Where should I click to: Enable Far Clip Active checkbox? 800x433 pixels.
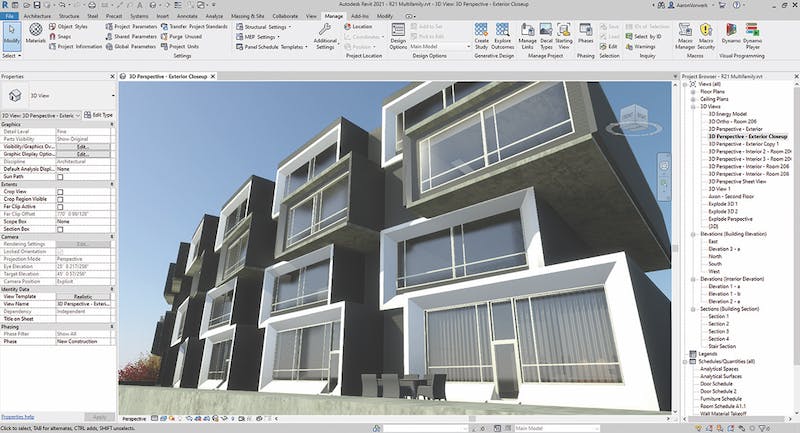point(60,207)
